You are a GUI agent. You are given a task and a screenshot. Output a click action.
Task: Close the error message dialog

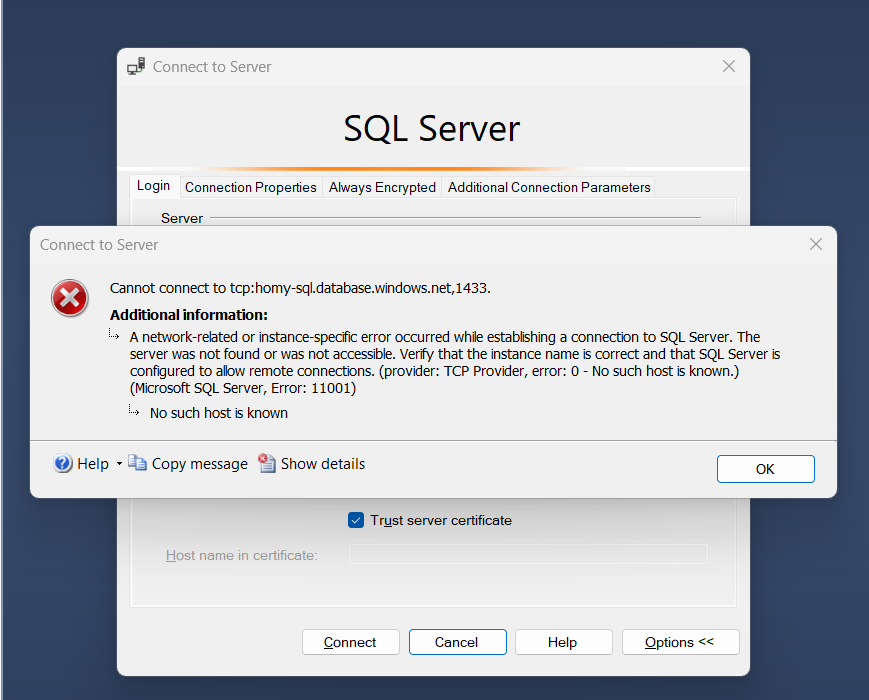point(815,244)
